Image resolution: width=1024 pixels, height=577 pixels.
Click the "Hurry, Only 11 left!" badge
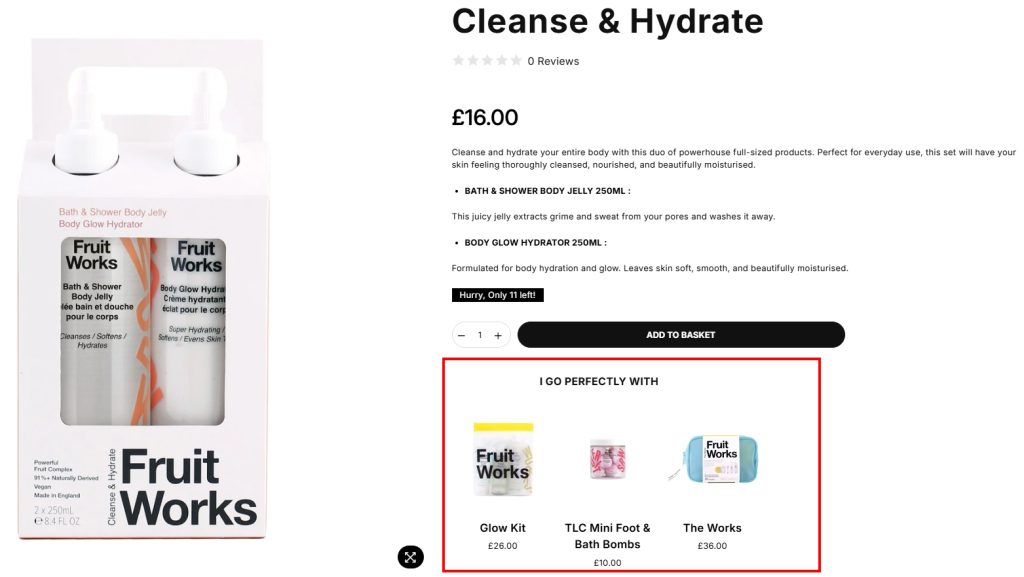(x=498, y=295)
